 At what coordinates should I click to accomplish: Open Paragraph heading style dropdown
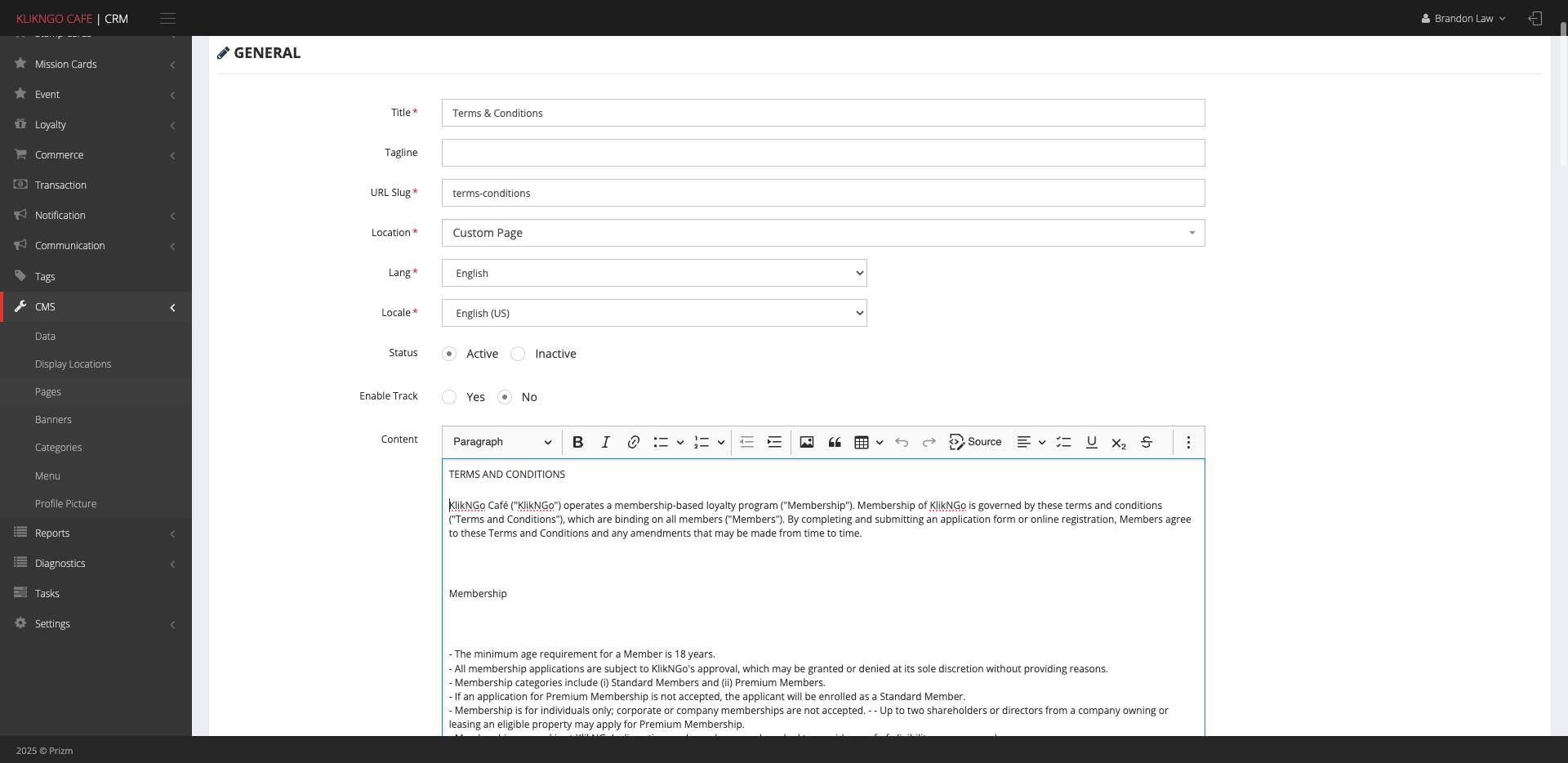(502, 442)
